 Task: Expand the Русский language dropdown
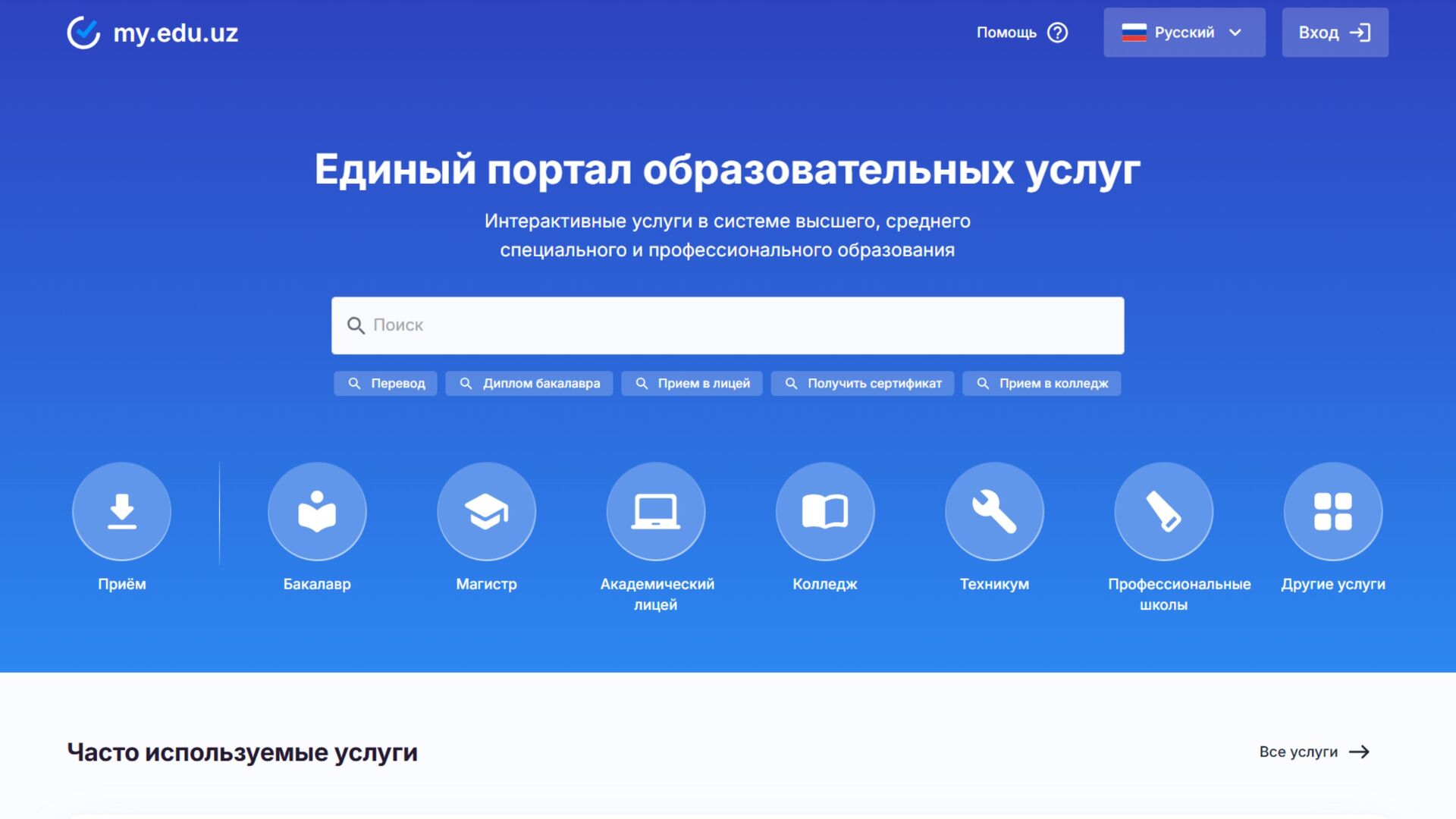[x=1183, y=33]
